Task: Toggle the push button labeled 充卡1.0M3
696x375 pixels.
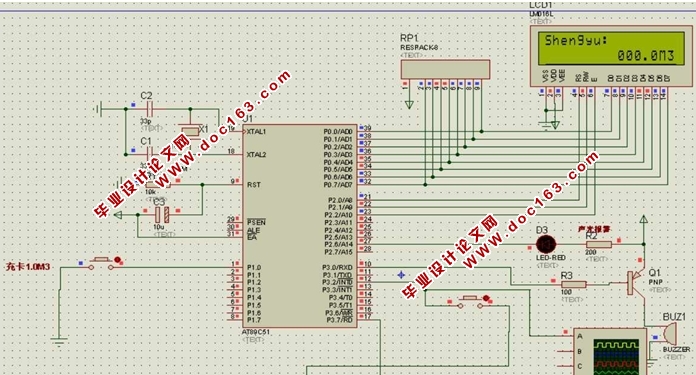Action: (x=102, y=263)
